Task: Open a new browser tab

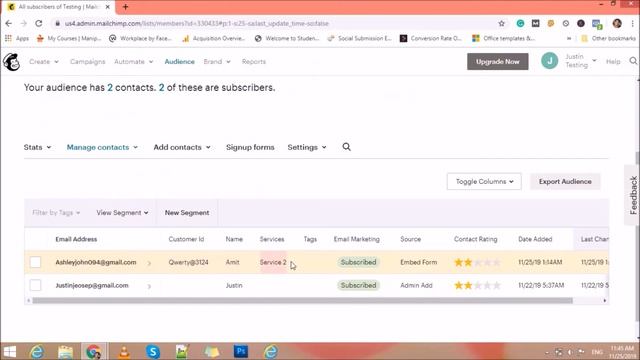Action: pos(125,7)
